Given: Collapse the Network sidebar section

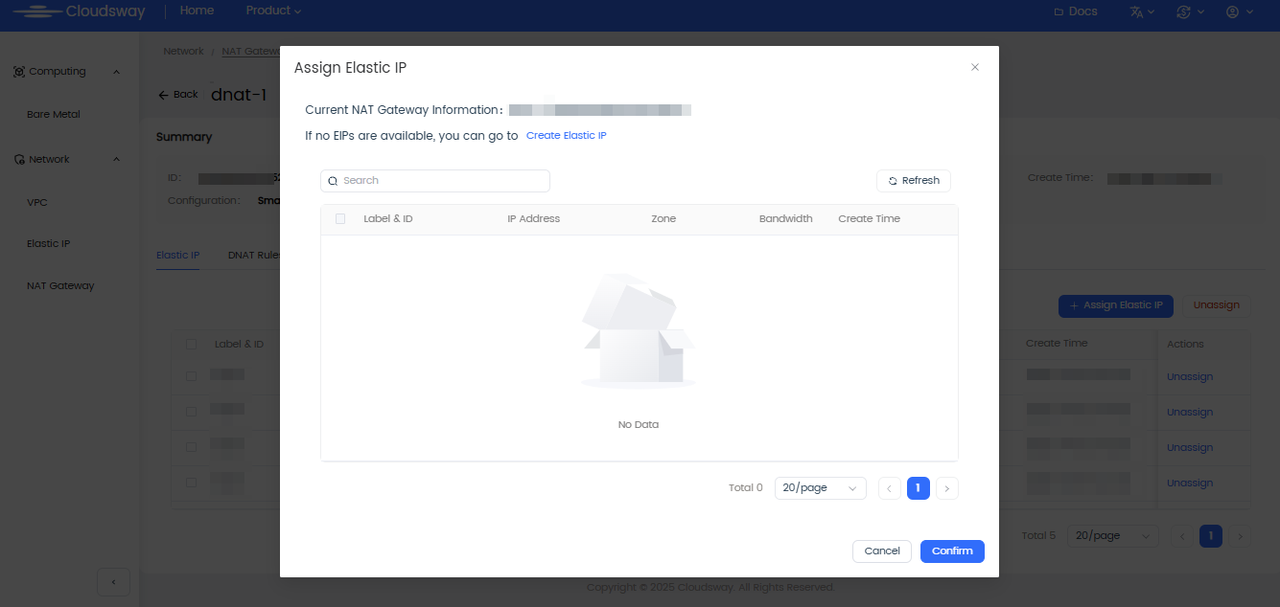Looking at the screenshot, I should click(116, 159).
